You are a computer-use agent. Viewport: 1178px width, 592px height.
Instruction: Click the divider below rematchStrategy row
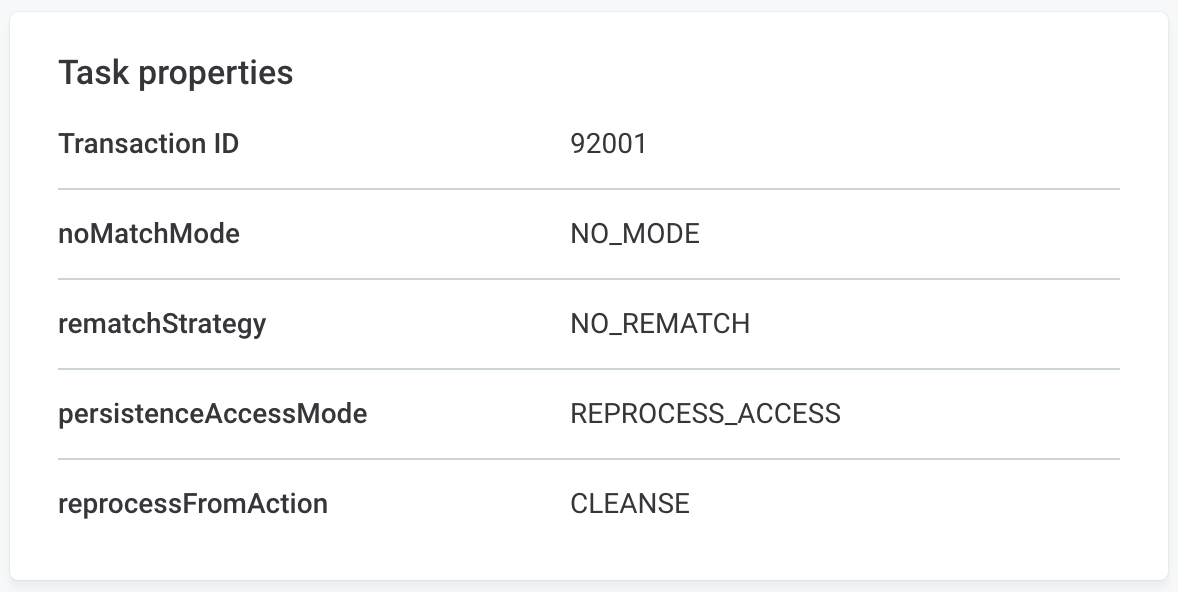pyautogui.click(x=589, y=369)
